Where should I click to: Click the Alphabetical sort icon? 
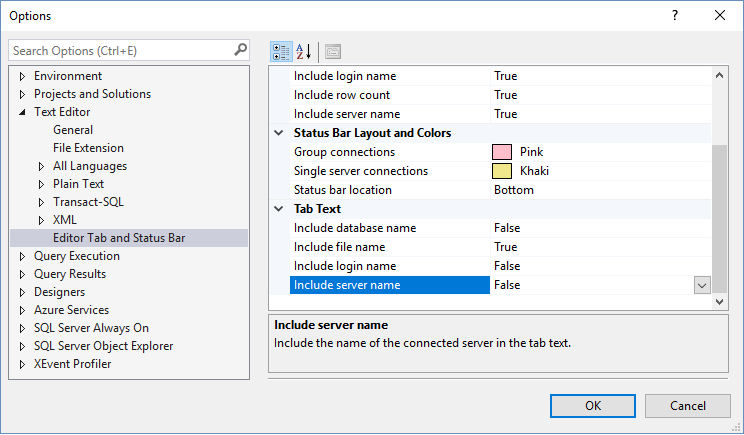pos(304,51)
